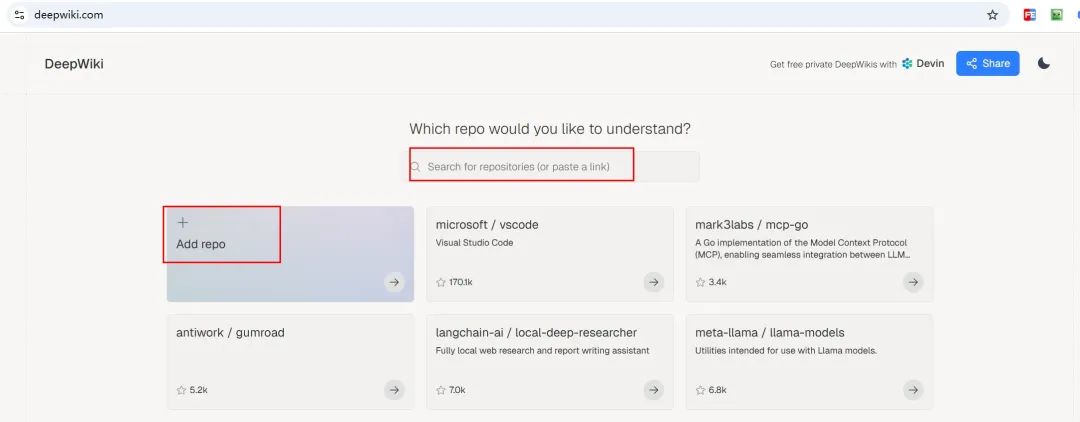Open langchain-ai / local-deep-researcher card
Viewport: 1080px width, 422px height.
550,362
